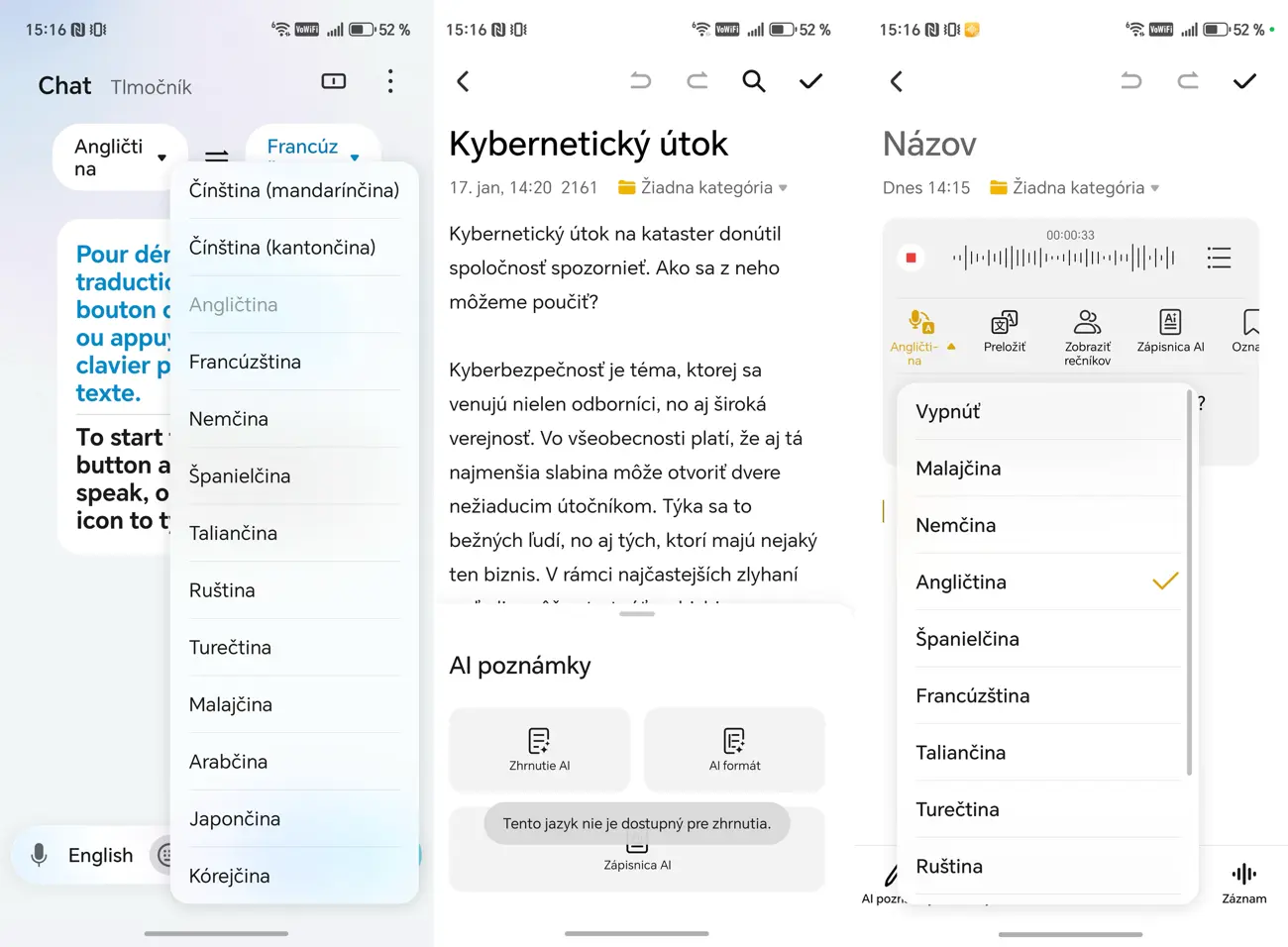The width and height of the screenshot is (1288, 947).
Task: Open the recording list menu icon
Action: [x=1219, y=259]
